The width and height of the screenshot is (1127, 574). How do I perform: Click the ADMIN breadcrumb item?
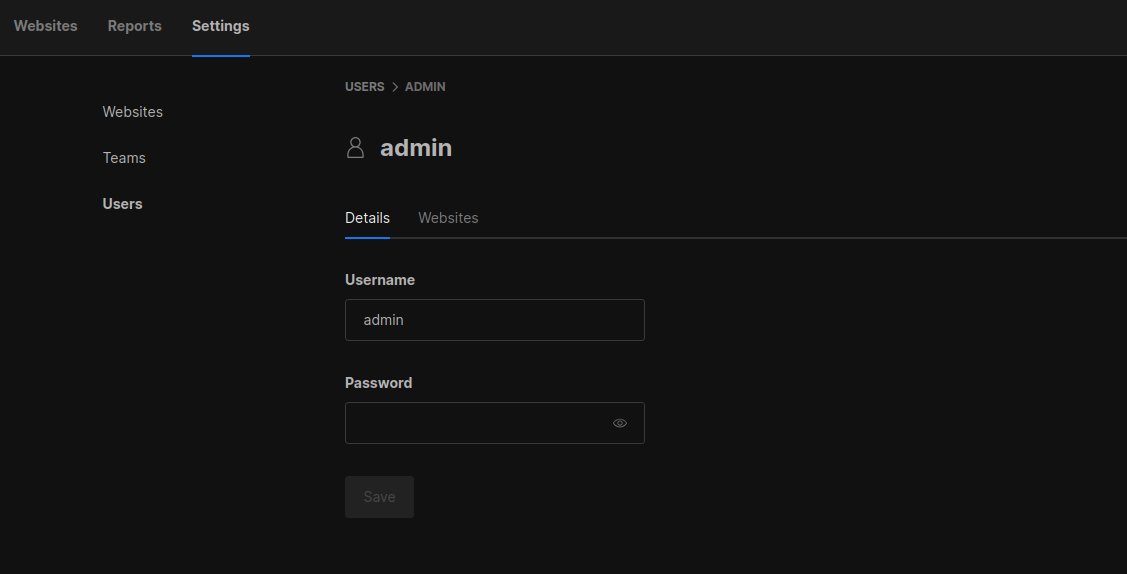pos(425,87)
